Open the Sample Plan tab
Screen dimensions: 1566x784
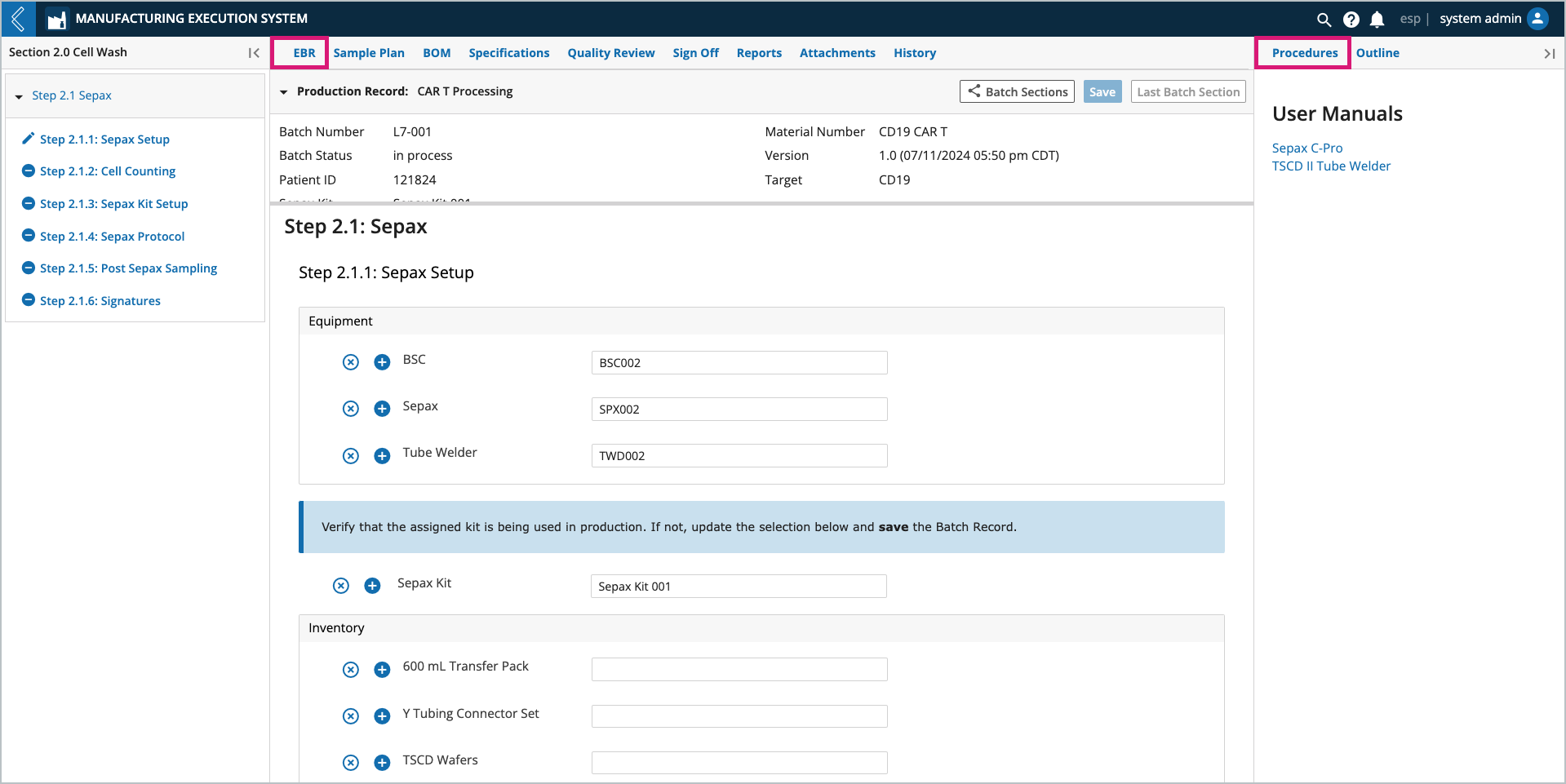coord(369,53)
